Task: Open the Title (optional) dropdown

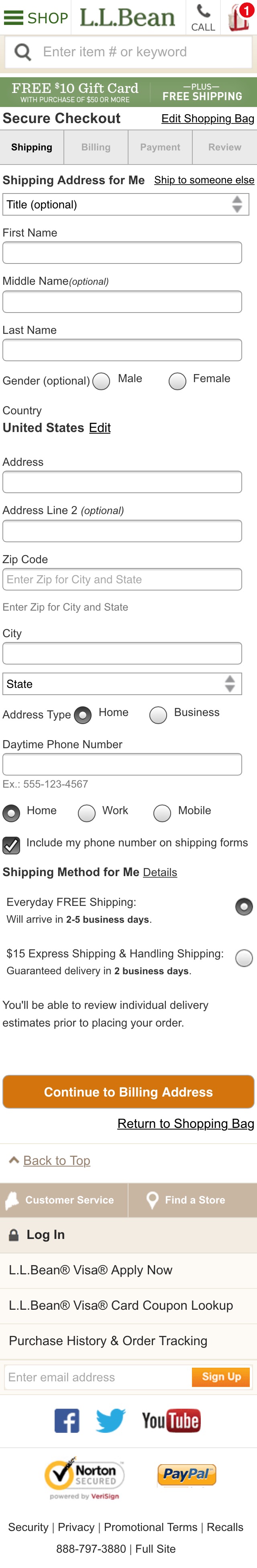Action: (x=126, y=204)
